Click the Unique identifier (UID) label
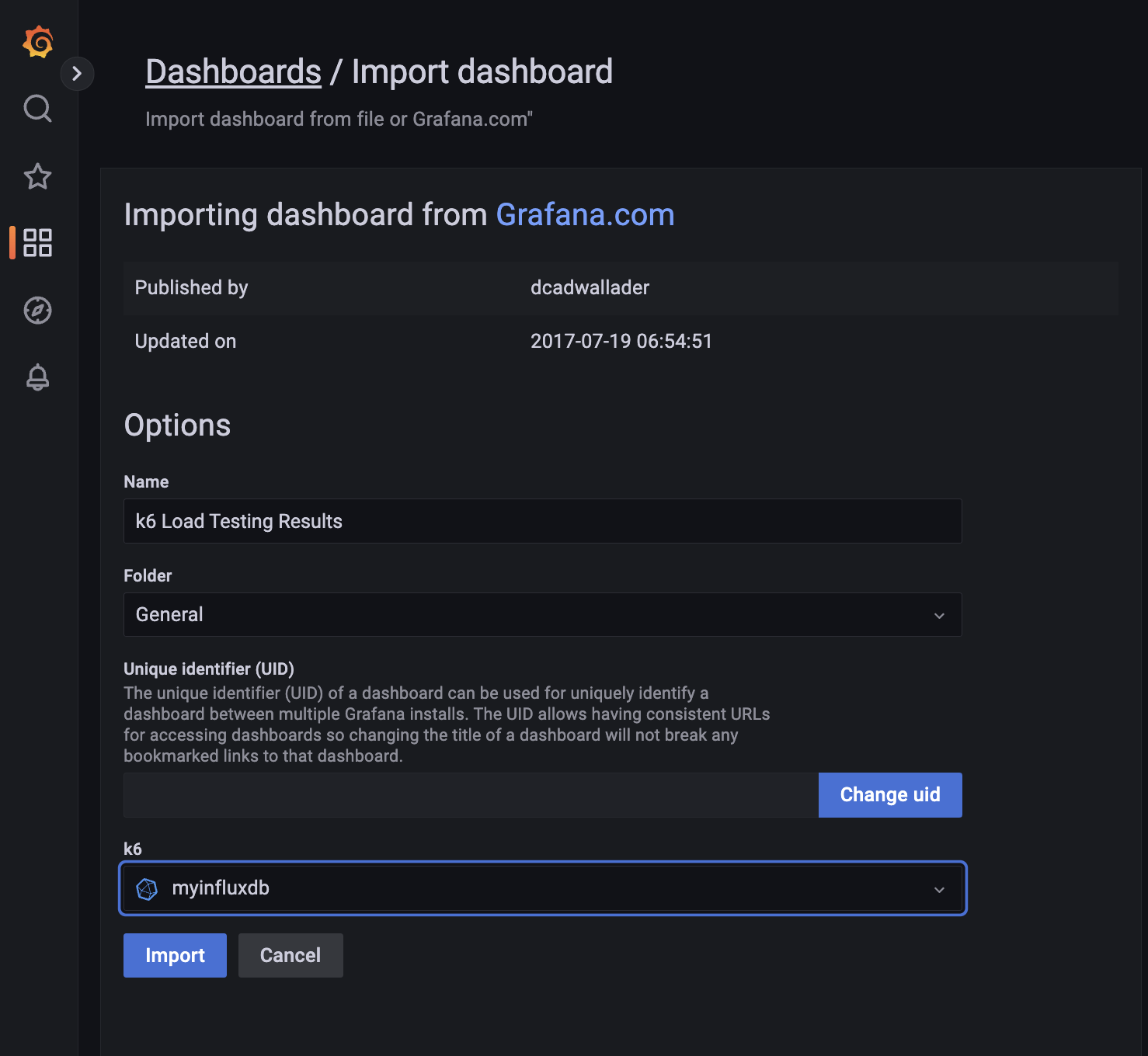Viewport: 1148px width, 1056px height. coord(209,669)
